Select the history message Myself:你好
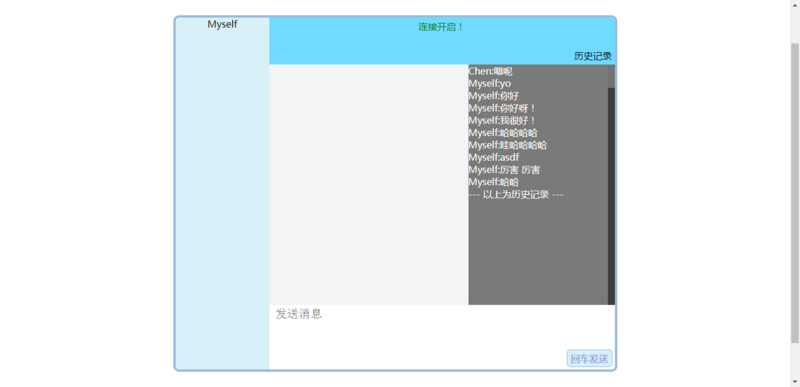This screenshot has width=800, height=387. pyautogui.click(x=493, y=96)
